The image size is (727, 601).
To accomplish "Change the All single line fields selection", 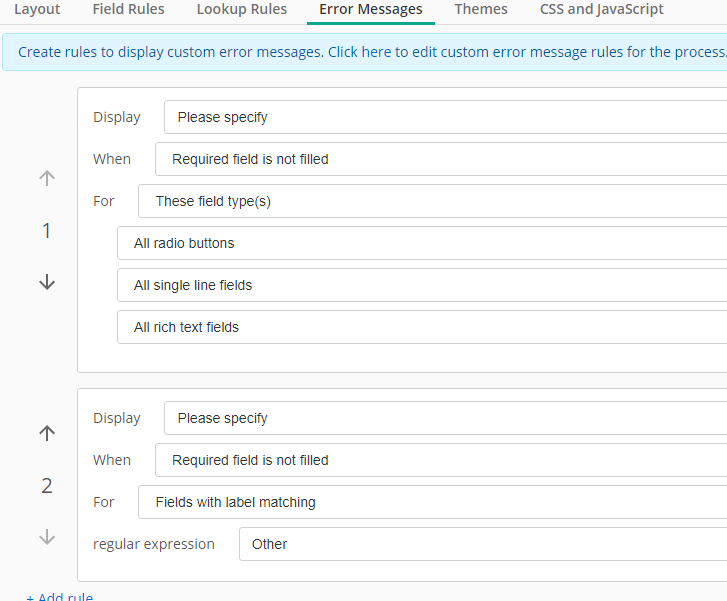I will tap(422, 285).
